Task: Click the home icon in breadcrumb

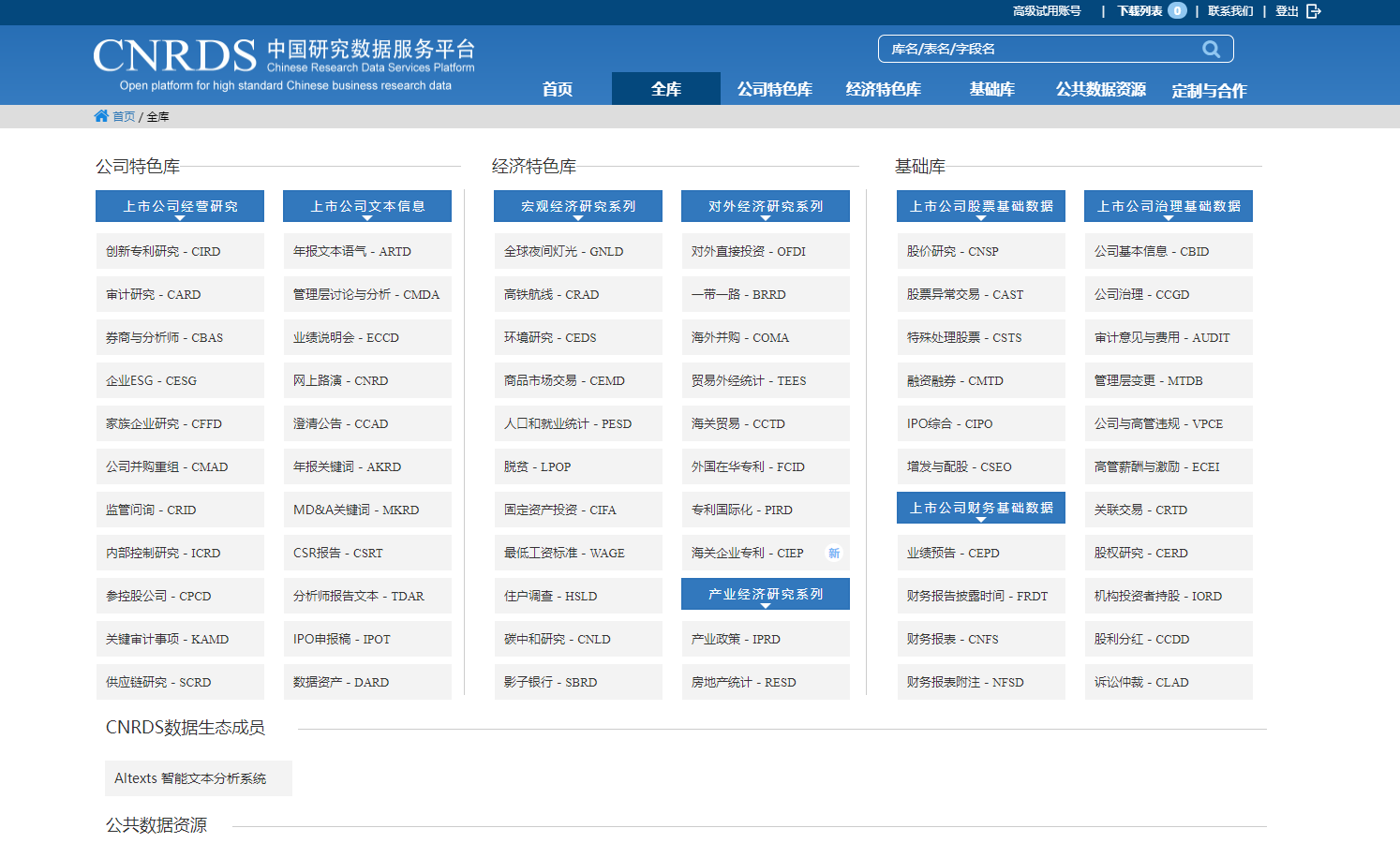Action: coord(101,116)
